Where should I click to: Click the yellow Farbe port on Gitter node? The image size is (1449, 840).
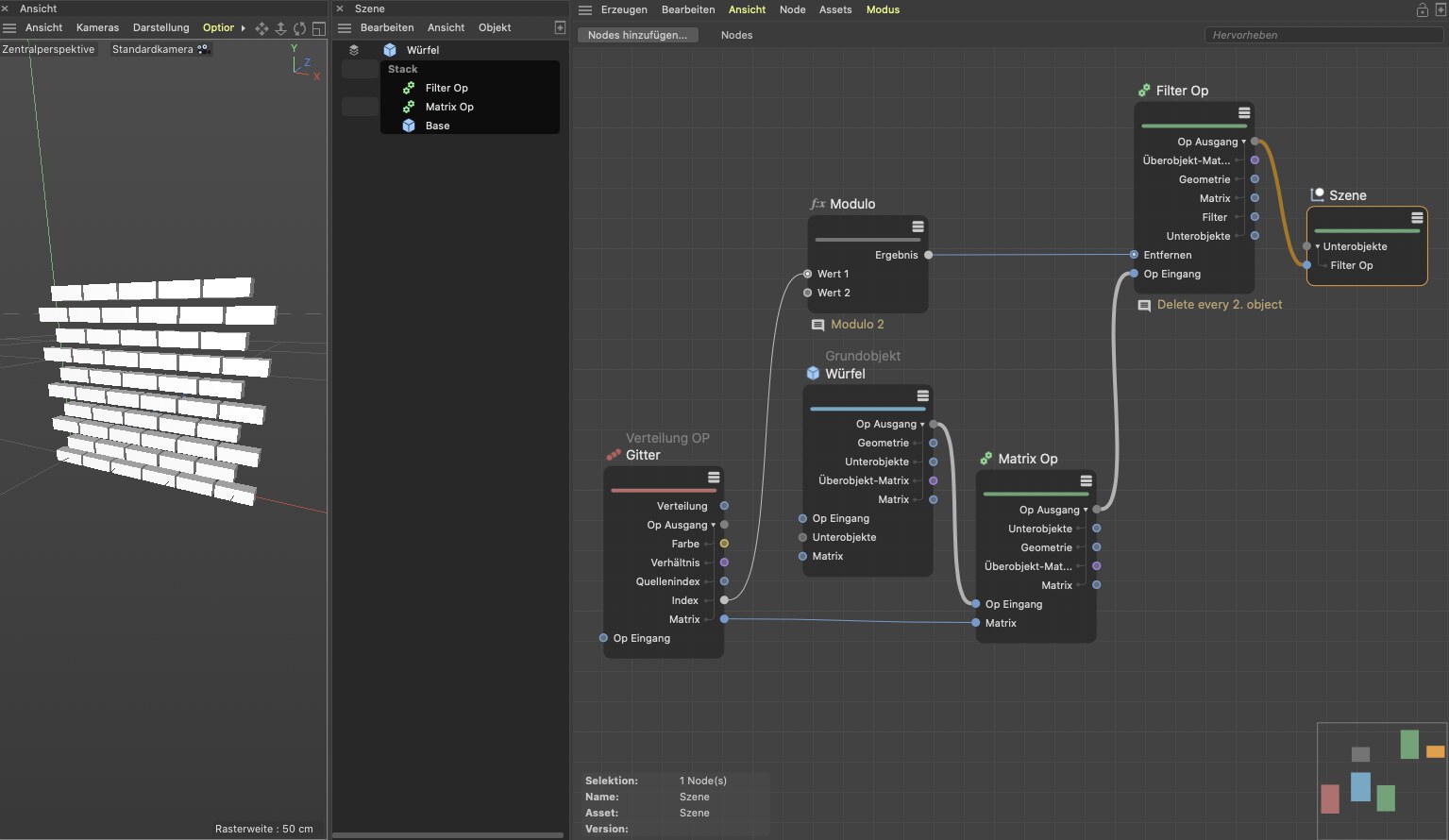click(724, 544)
